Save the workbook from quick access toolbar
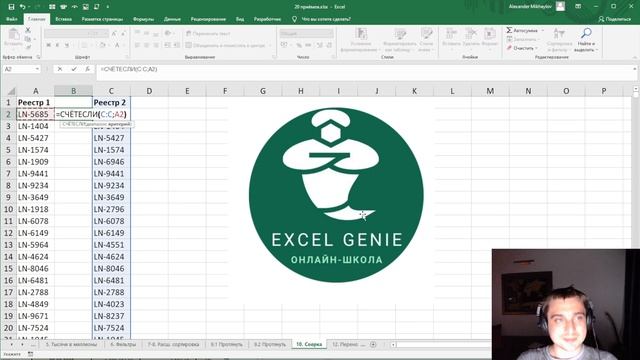Image resolution: width=640 pixels, height=360 pixels. [11, 7]
